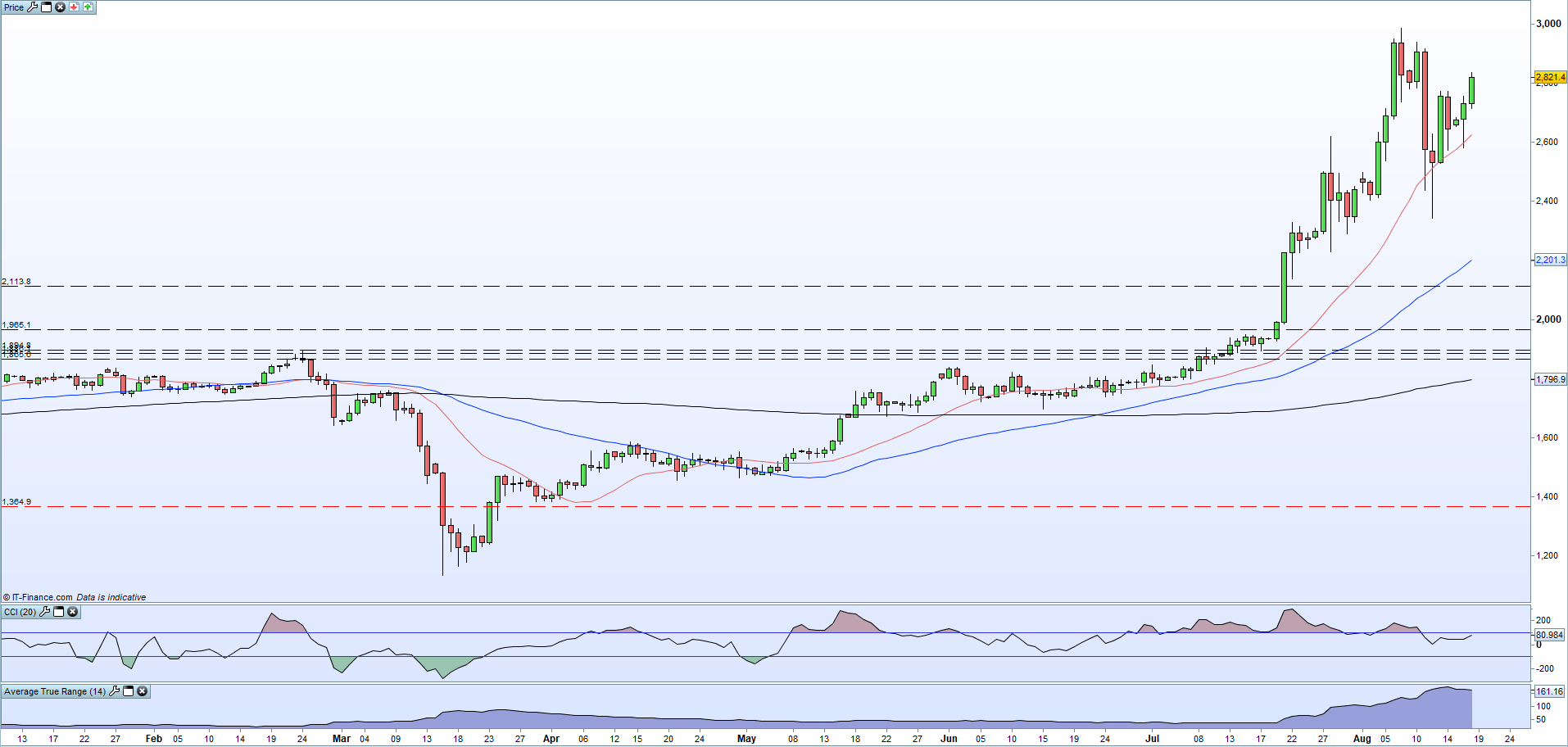Open Price panel wrench settings
Image resolution: width=1568 pixels, height=747 pixels.
[33, 7]
